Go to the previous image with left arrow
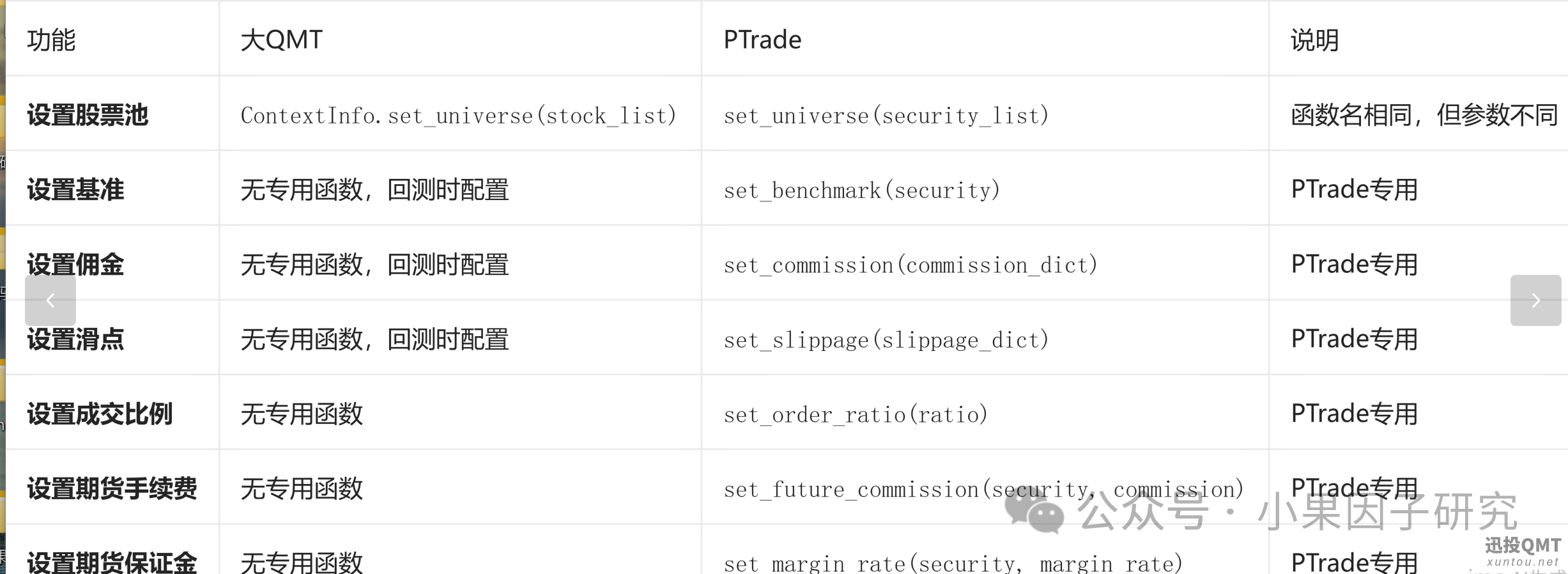1568x574 pixels. 50,300
